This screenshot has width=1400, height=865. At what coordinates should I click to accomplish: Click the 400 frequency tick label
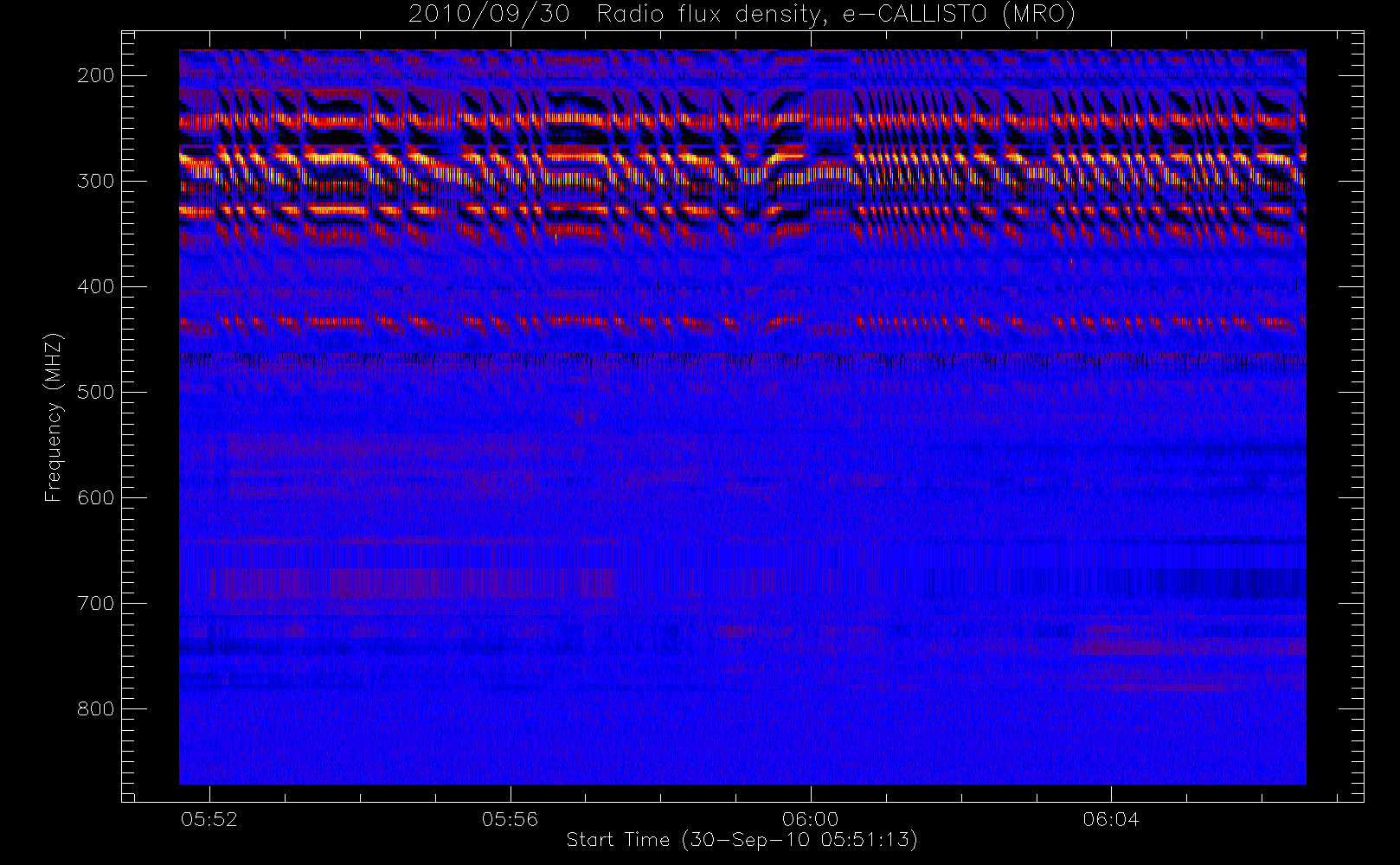pyautogui.click(x=96, y=286)
